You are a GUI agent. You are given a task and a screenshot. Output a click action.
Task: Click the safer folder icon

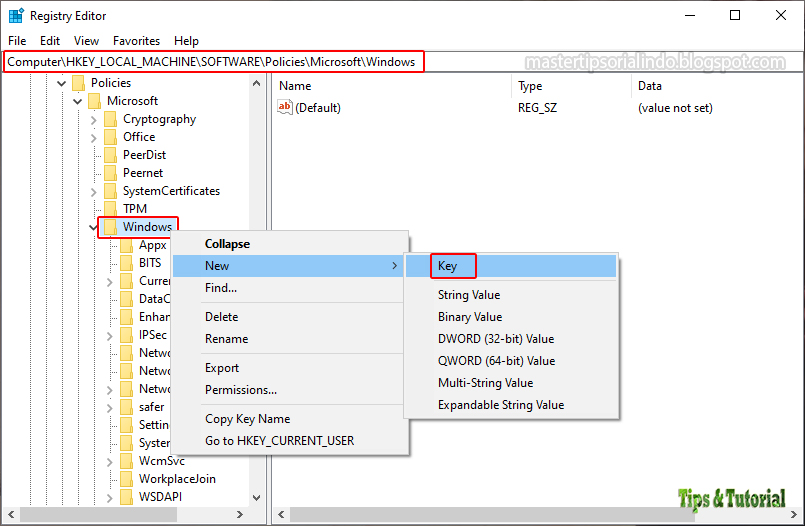[x=126, y=407]
